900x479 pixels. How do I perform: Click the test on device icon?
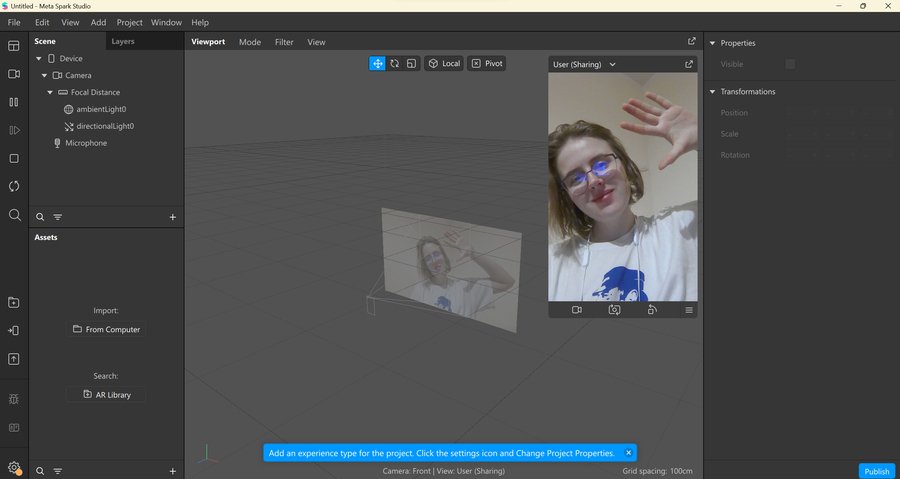pyautogui.click(x=14, y=330)
